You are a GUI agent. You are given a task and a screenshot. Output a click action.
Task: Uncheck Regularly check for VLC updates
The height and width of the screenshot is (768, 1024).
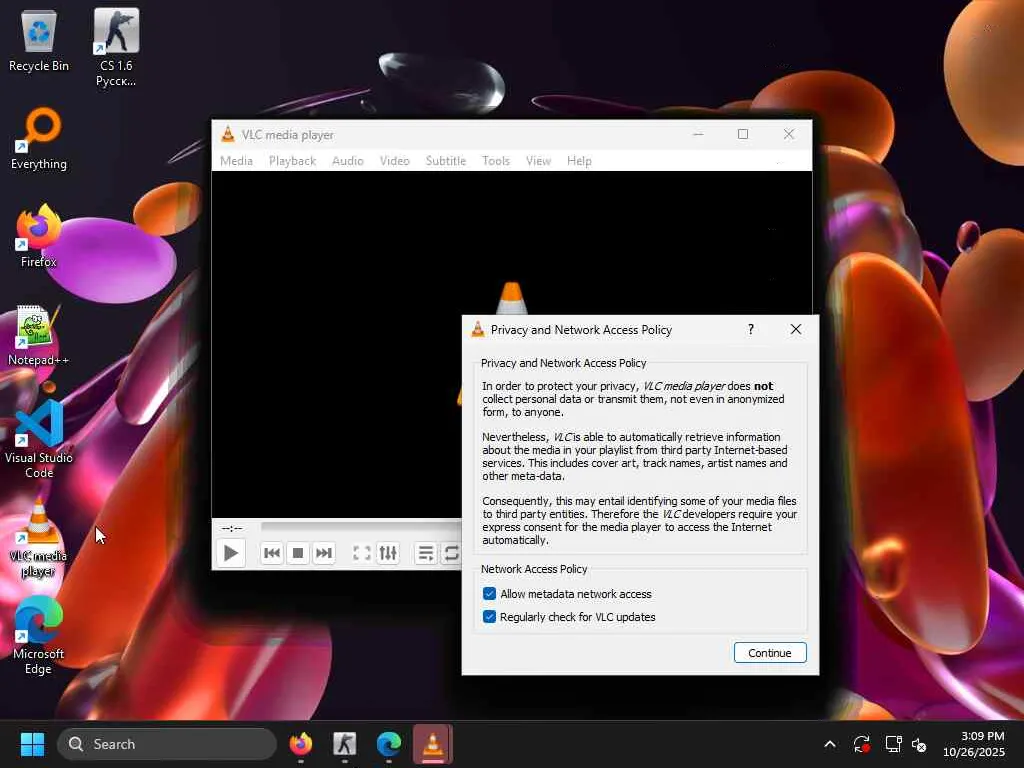(x=489, y=616)
